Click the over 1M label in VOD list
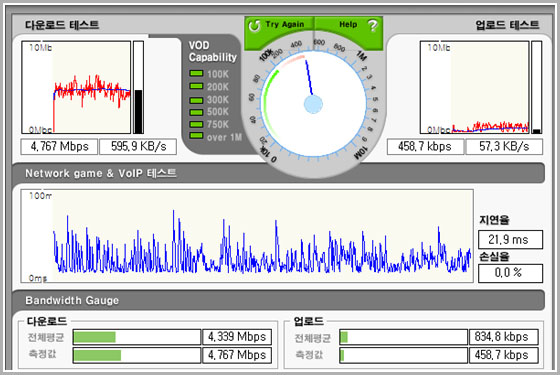The height and width of the screenshot is (375, 560). pos(224,137)
